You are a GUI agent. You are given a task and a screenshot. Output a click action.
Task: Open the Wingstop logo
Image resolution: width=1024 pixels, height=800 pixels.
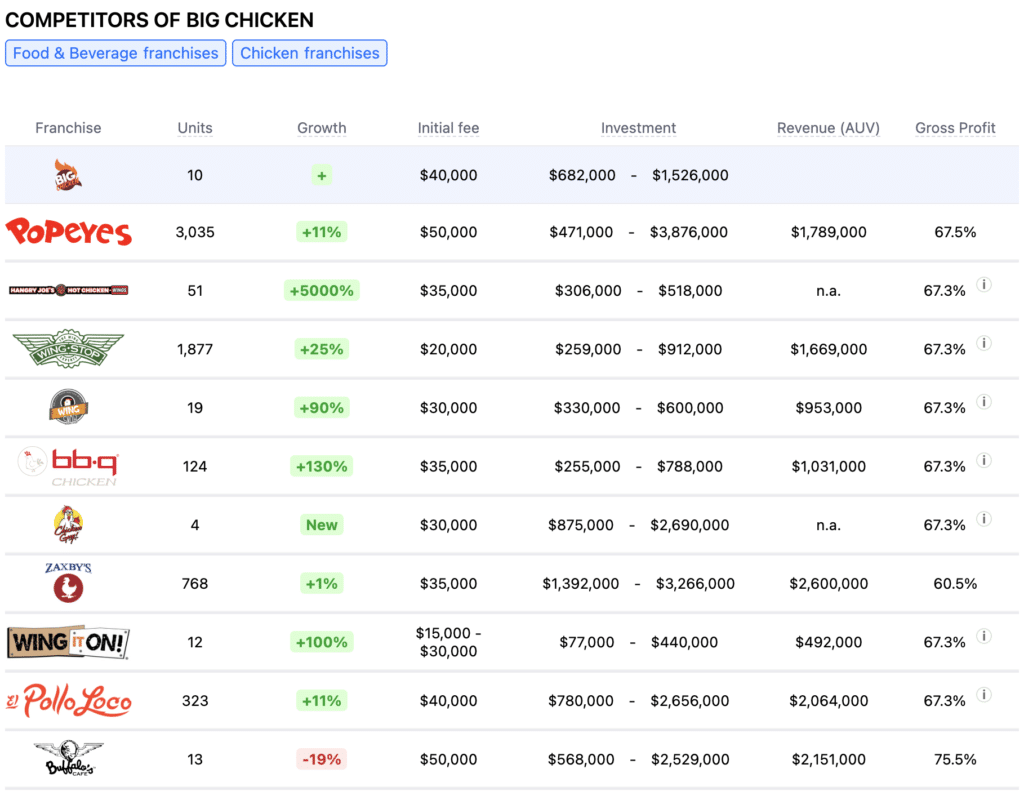69,349
